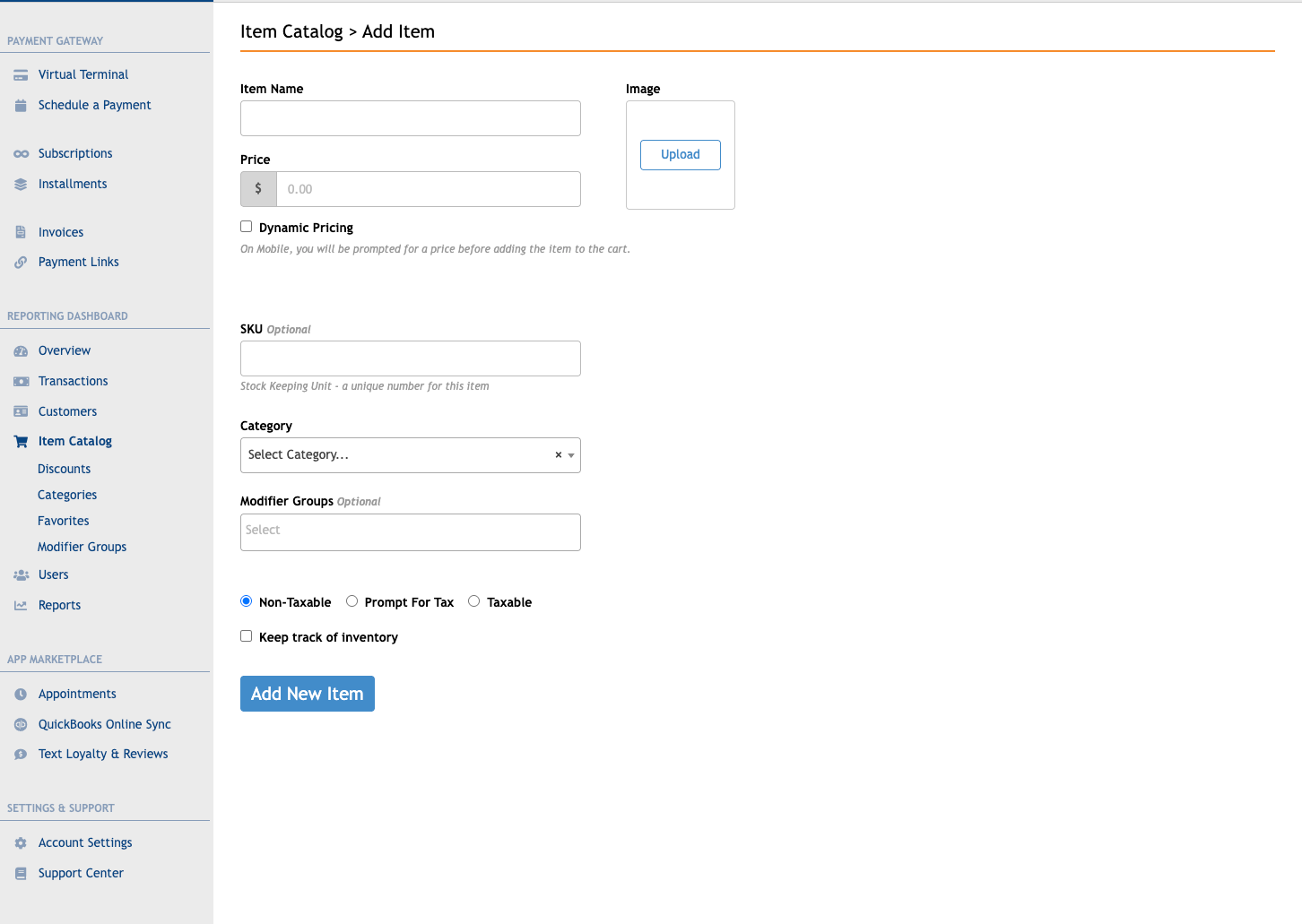Click the Item Catalog cart icon
Screen dimensions: 1302x924
(x=21, y=442)
